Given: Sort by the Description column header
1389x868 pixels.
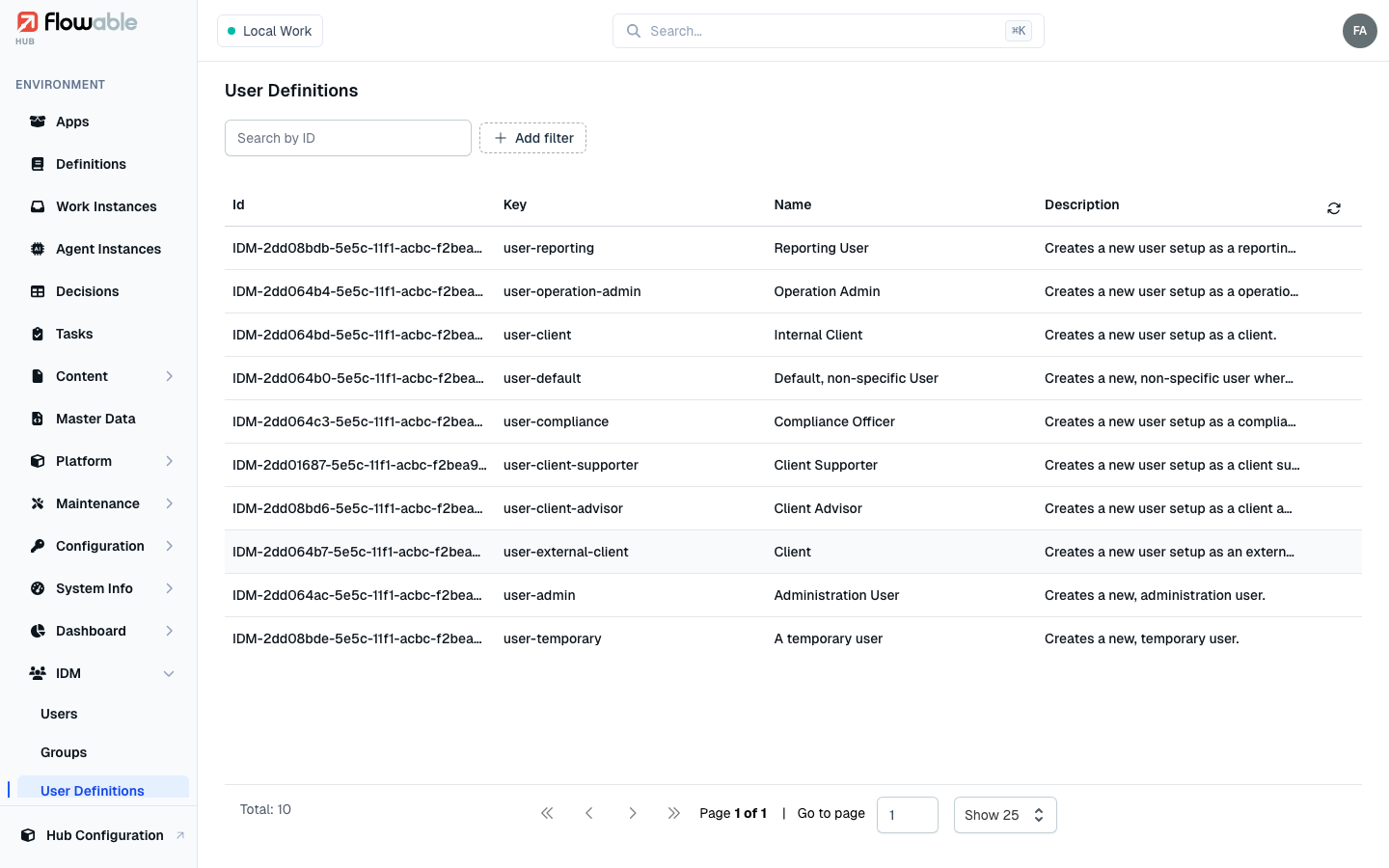Looking at the screenshot, I should point(1082,204).
